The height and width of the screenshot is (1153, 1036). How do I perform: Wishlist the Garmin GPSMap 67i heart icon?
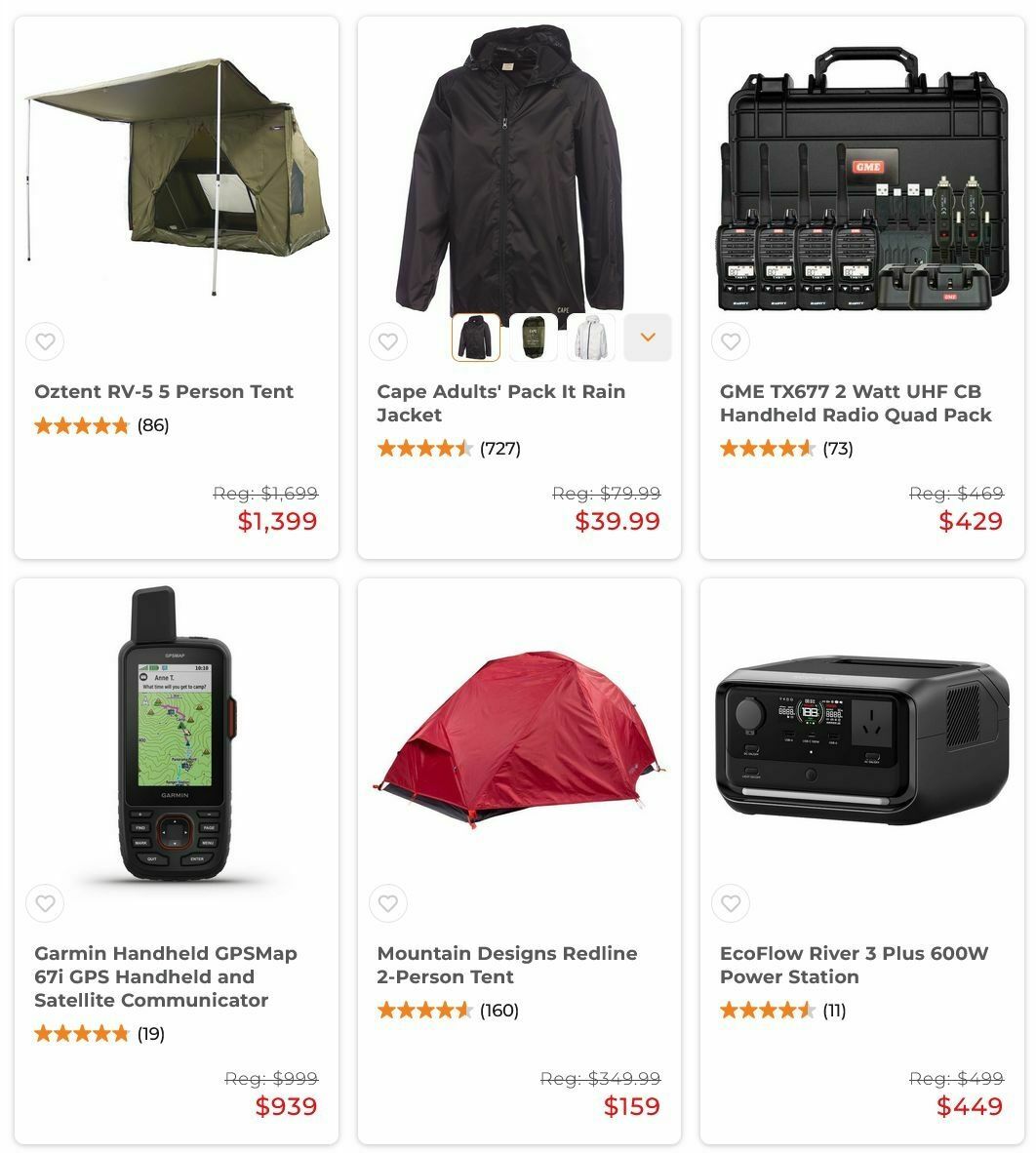(45, 903)
